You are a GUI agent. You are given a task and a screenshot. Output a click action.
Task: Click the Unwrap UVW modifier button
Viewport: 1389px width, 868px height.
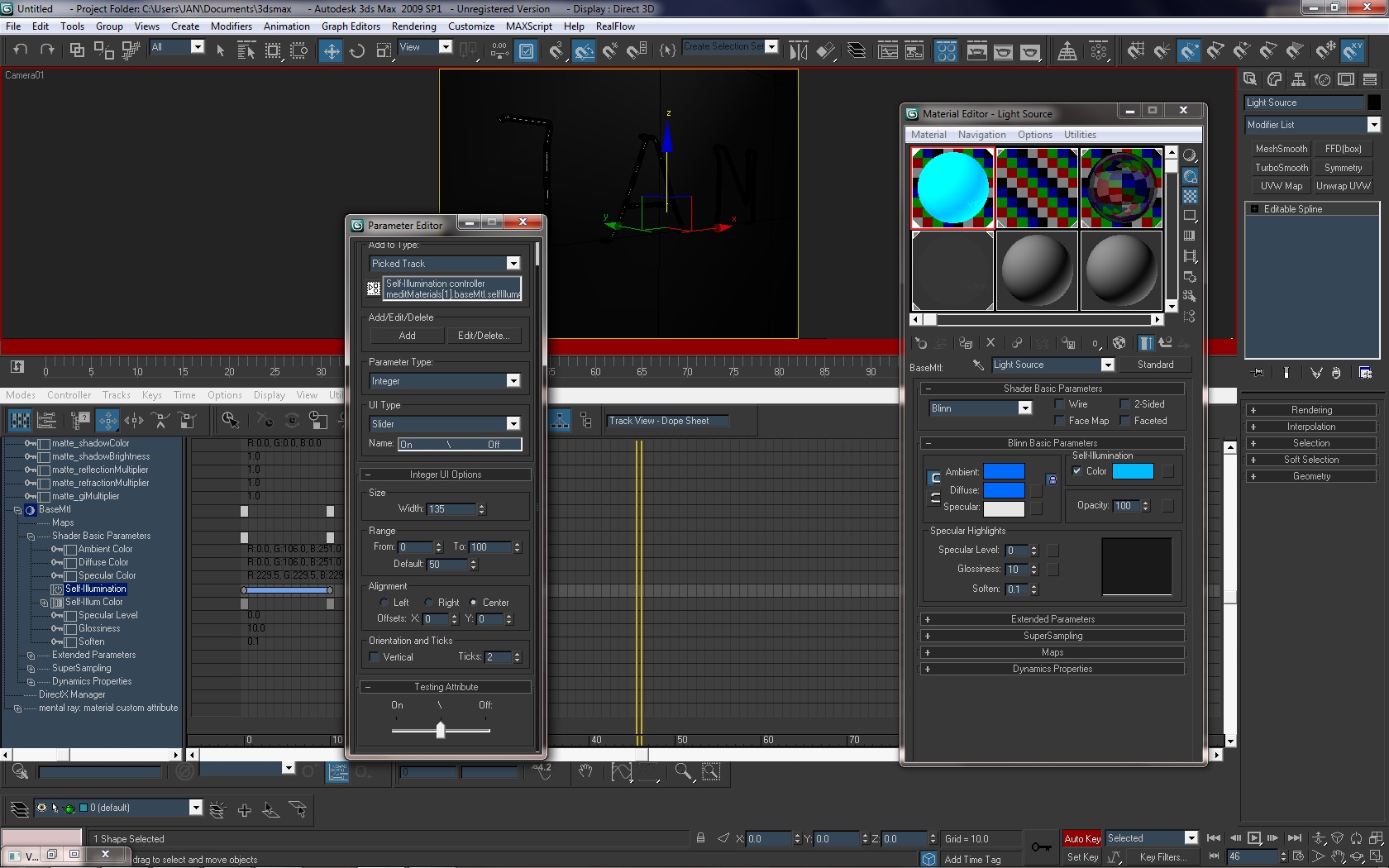tap(1344, 186)
